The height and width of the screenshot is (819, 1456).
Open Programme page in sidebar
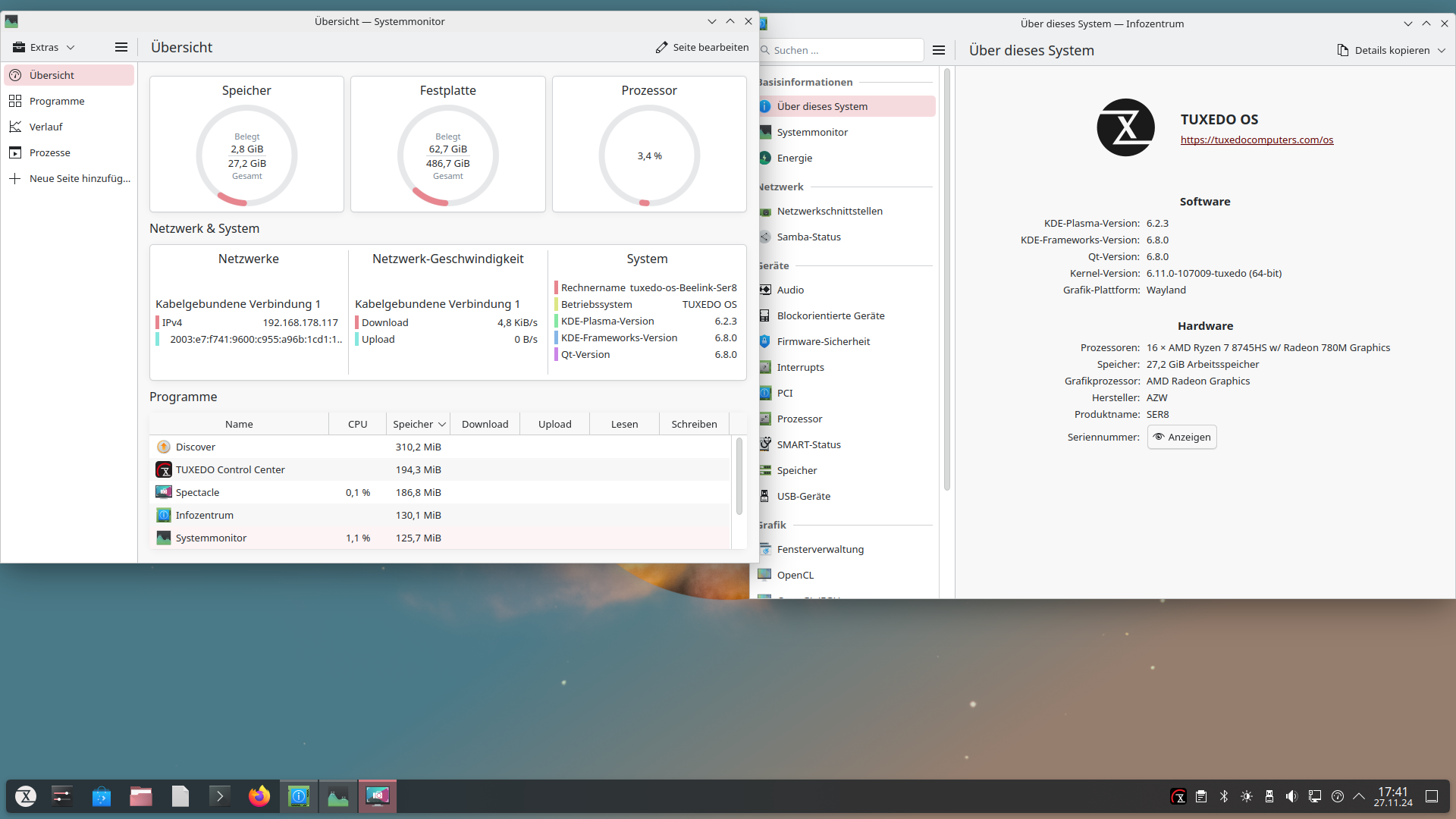click(69, 101)
